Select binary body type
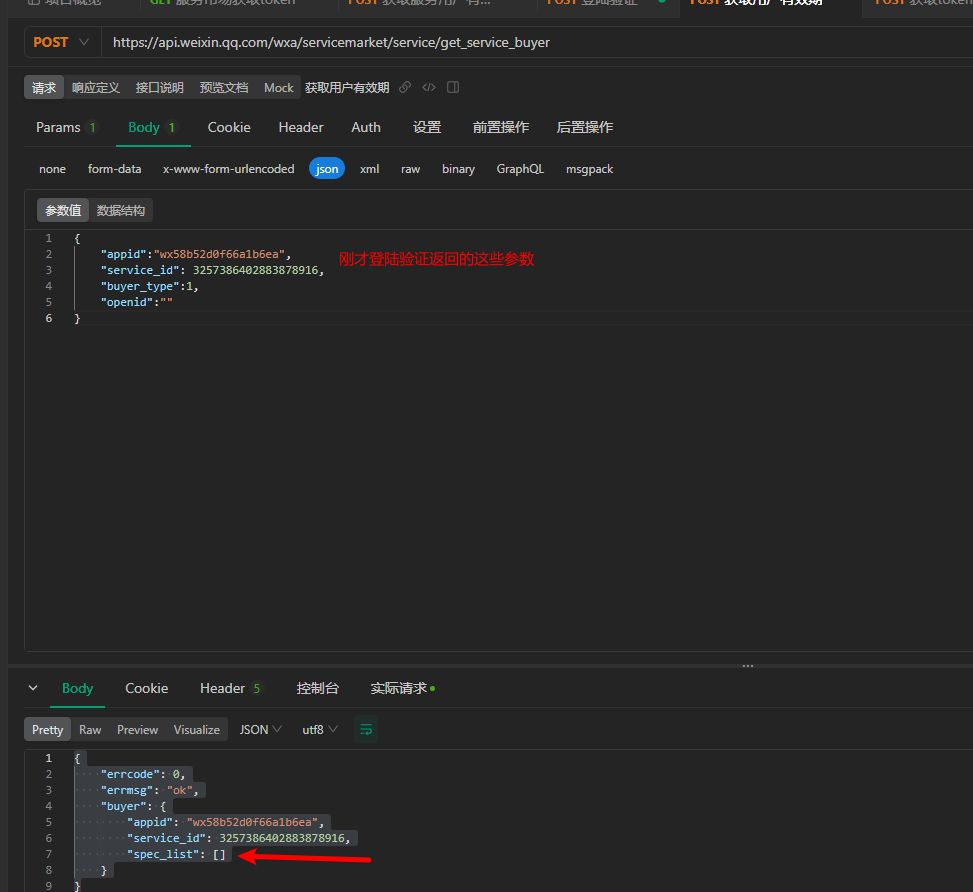 [458, 169]
